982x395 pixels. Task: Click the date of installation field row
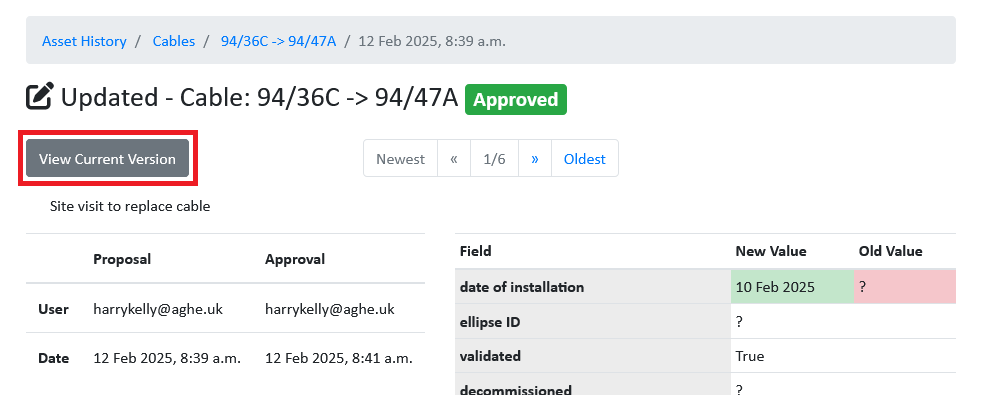click(x=705, y=287)
